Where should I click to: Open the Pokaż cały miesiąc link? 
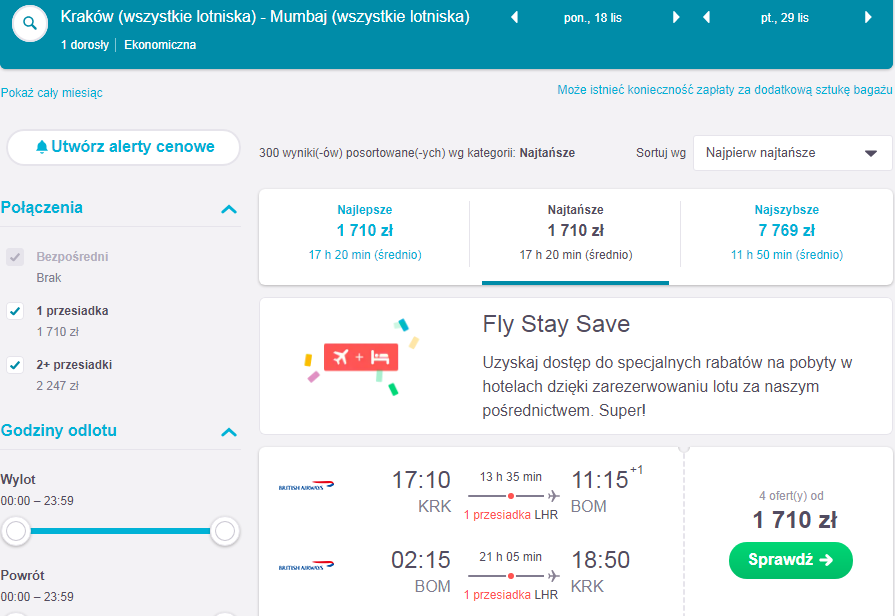[51, 93]
